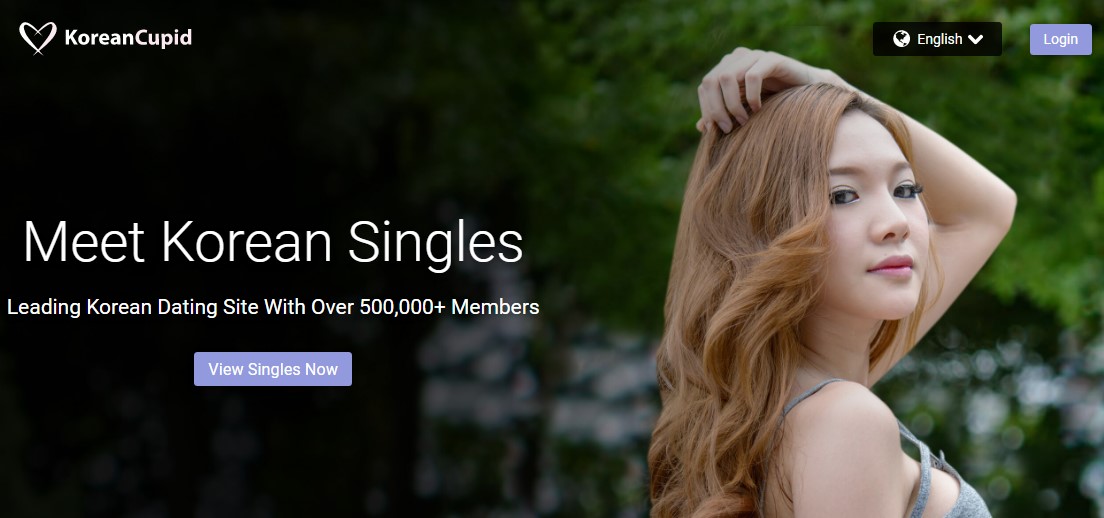1104x518 pixels.
Task: Select the word "English" in language selector
Action: point(939,39)
